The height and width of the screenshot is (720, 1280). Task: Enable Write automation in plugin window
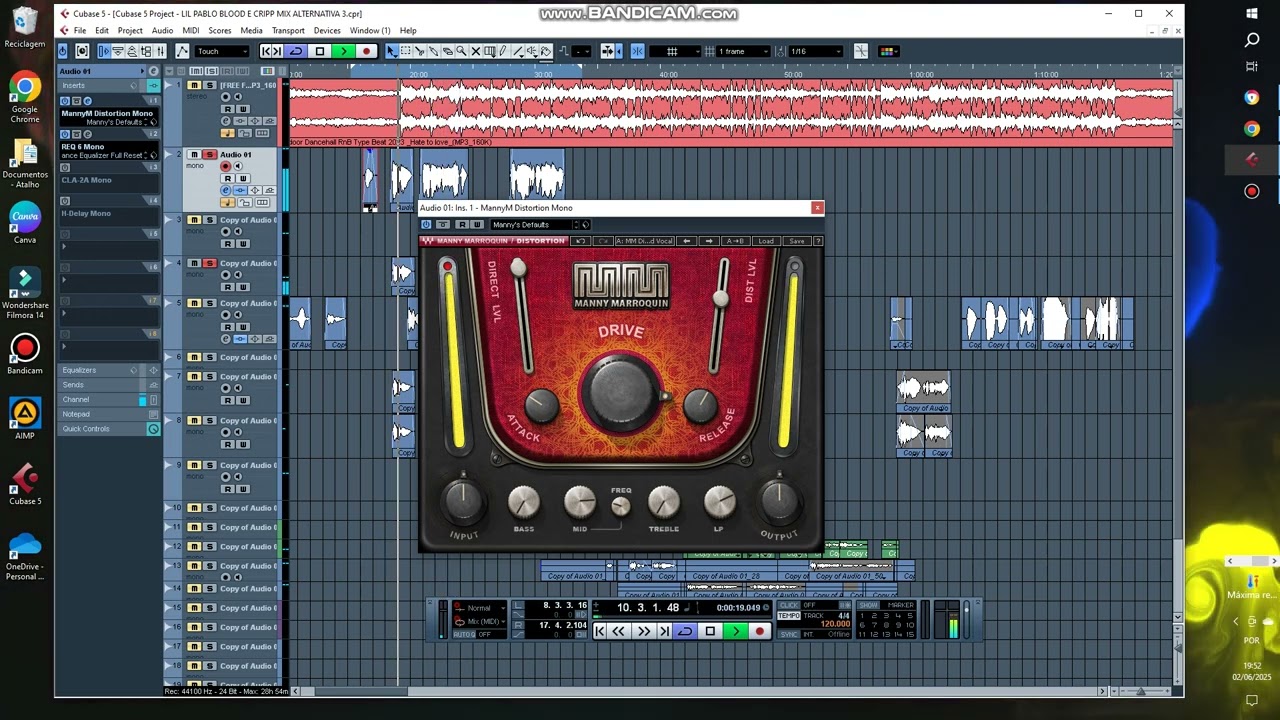click(477, 225)
